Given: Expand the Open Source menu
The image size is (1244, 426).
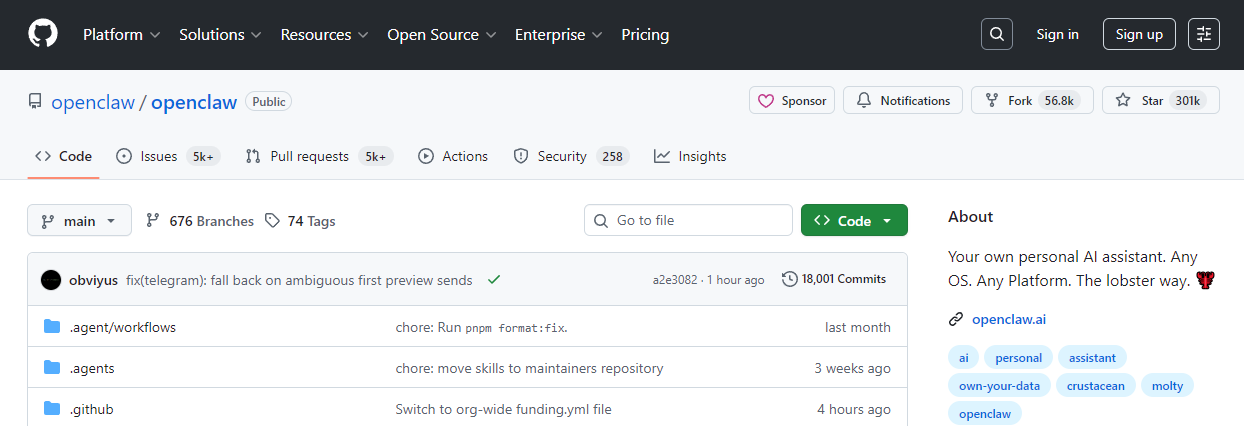Looking at the screenshot, I should [x=442, y=34].
